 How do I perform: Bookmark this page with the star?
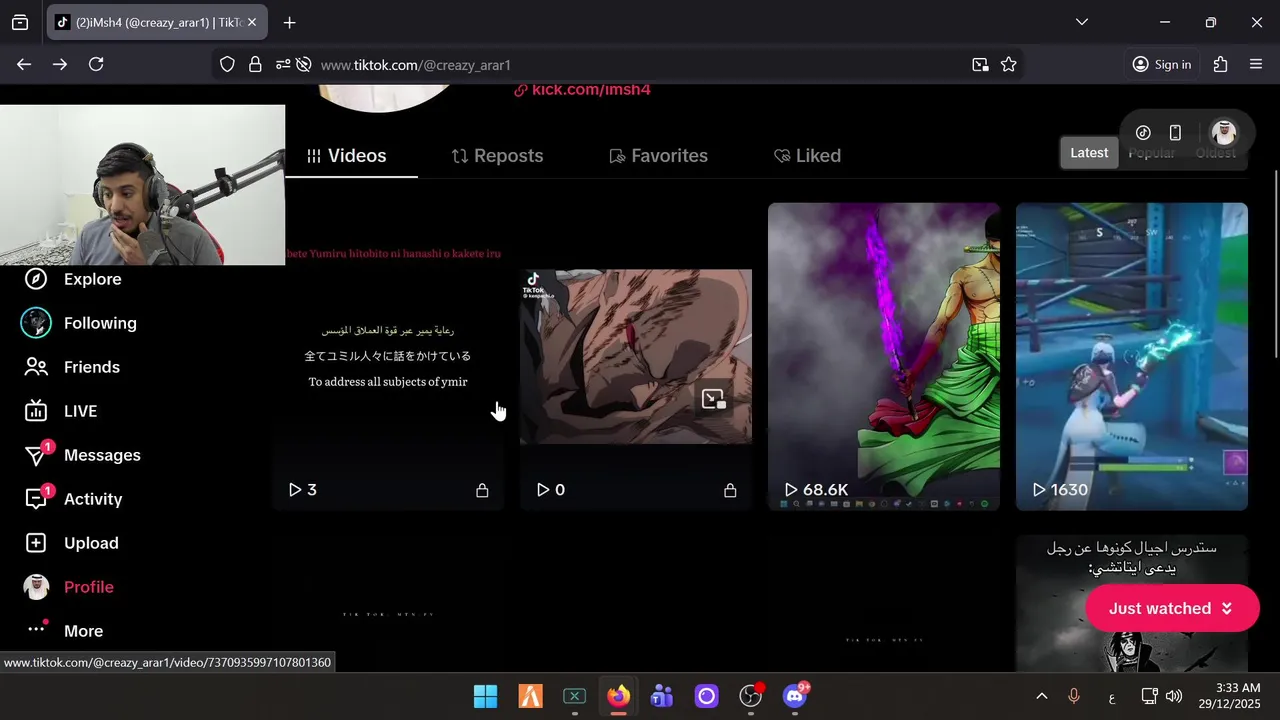(x=1008, y=64)
